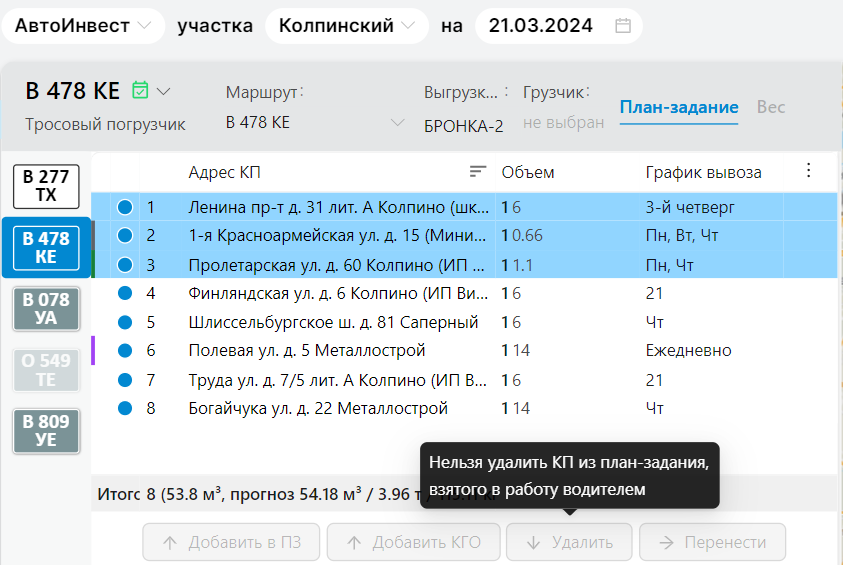Select vehicle plate В 809 УЕ
This screenshot has width=843, height=565.
point(46,430)
